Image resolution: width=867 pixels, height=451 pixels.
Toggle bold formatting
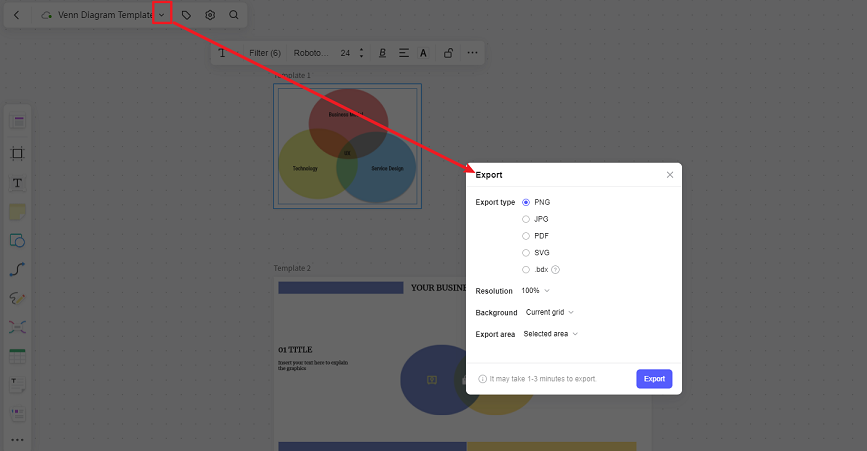click(382, 53)
